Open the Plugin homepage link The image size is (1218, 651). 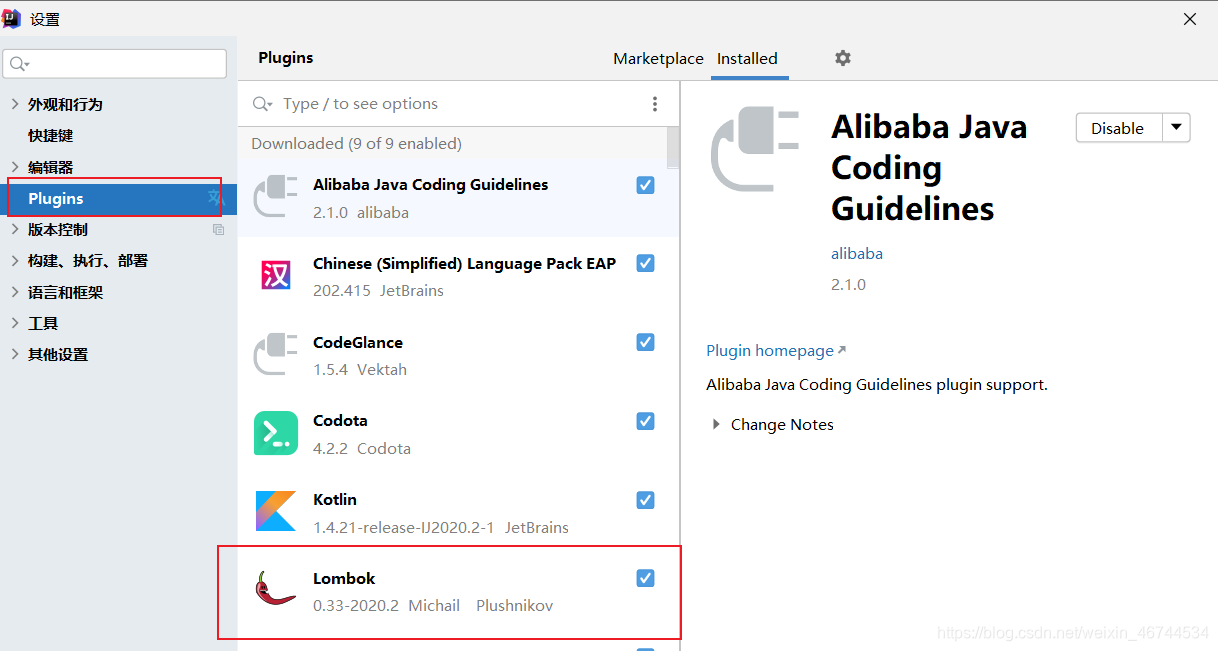point(775,351)
